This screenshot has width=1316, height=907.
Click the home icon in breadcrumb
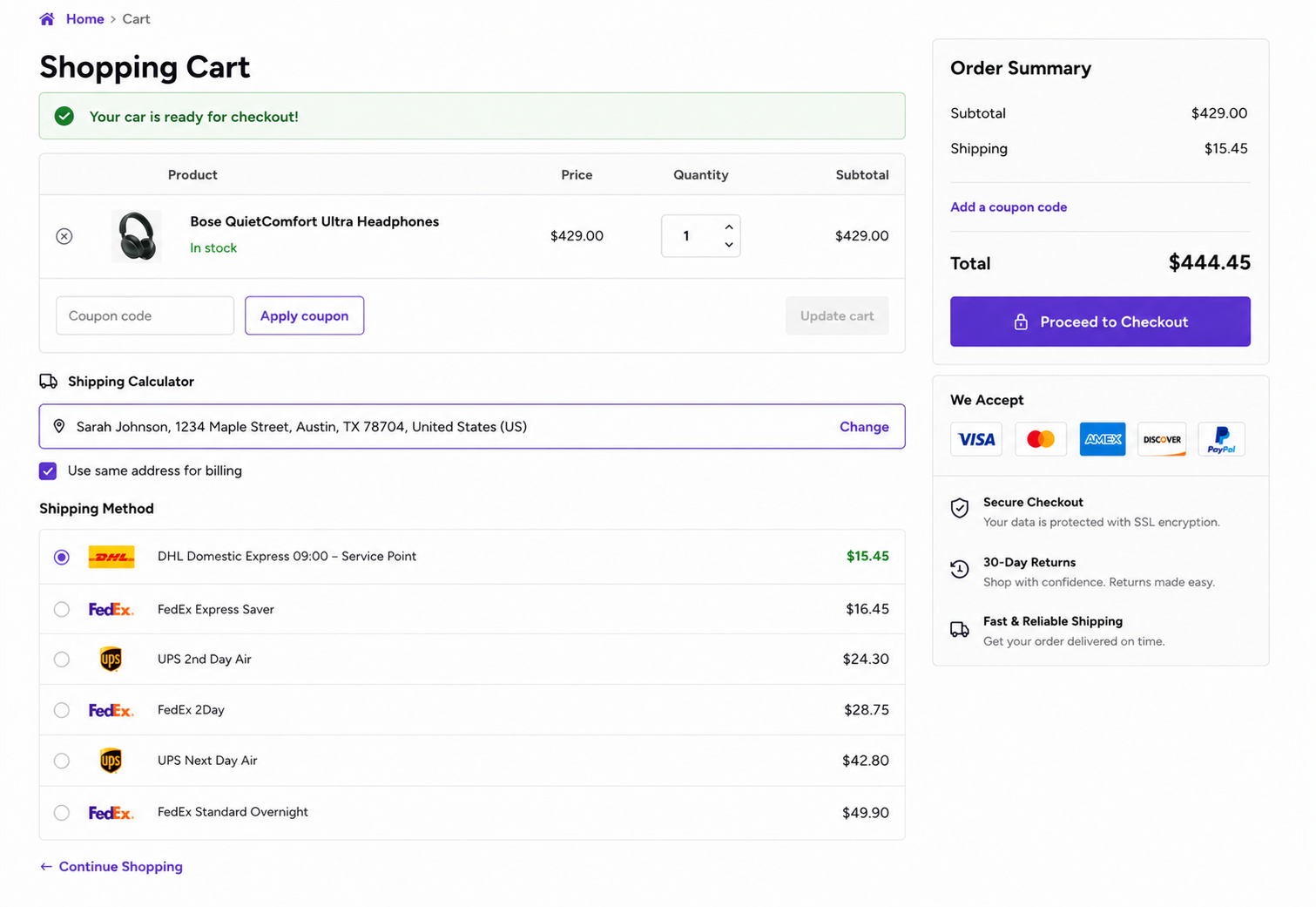47,19
